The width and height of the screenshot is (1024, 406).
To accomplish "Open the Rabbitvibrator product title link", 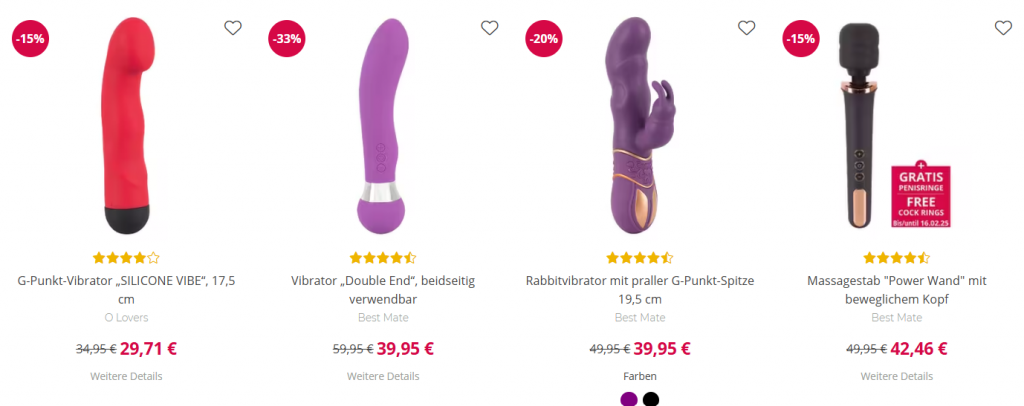I will tap(640, 290).
